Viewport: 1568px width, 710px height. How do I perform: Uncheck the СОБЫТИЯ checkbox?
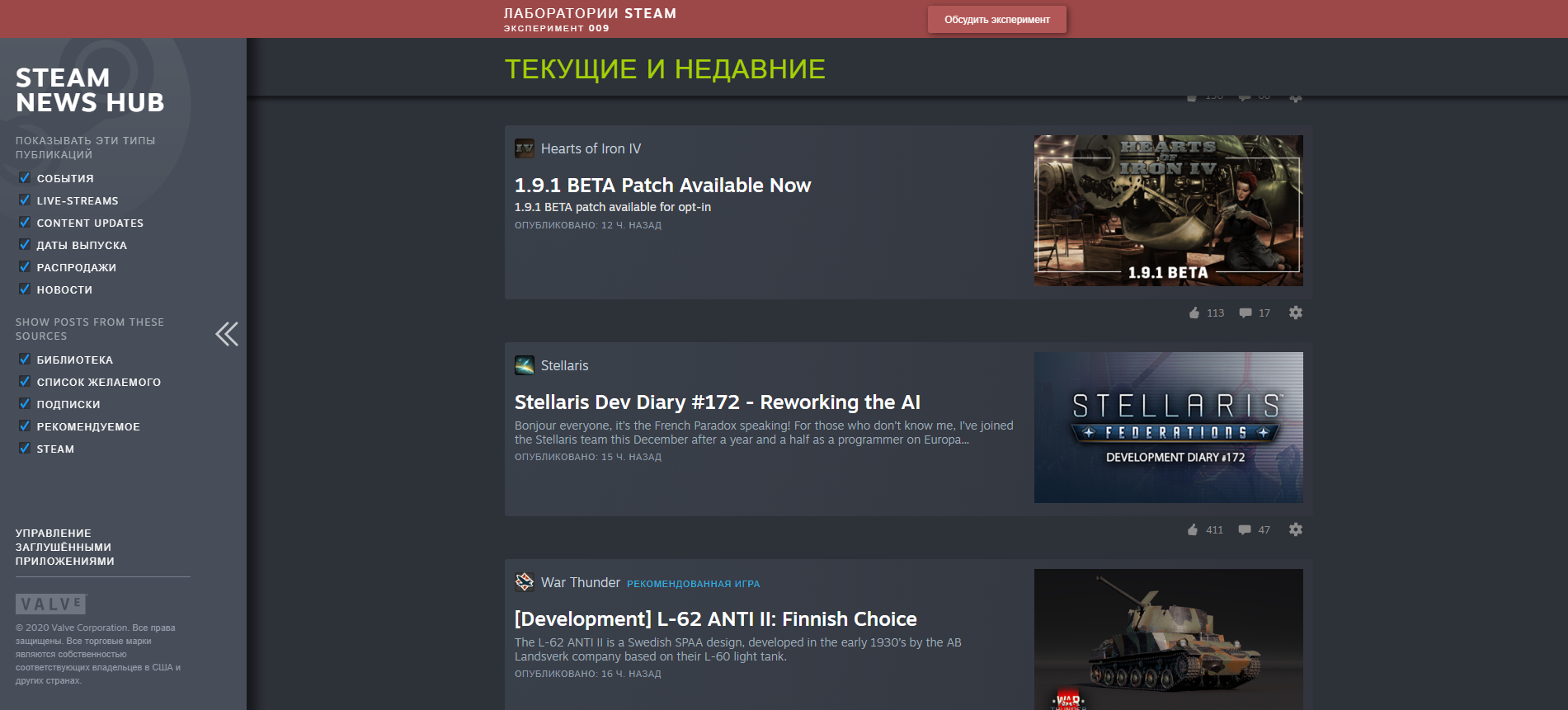point(25,178)
